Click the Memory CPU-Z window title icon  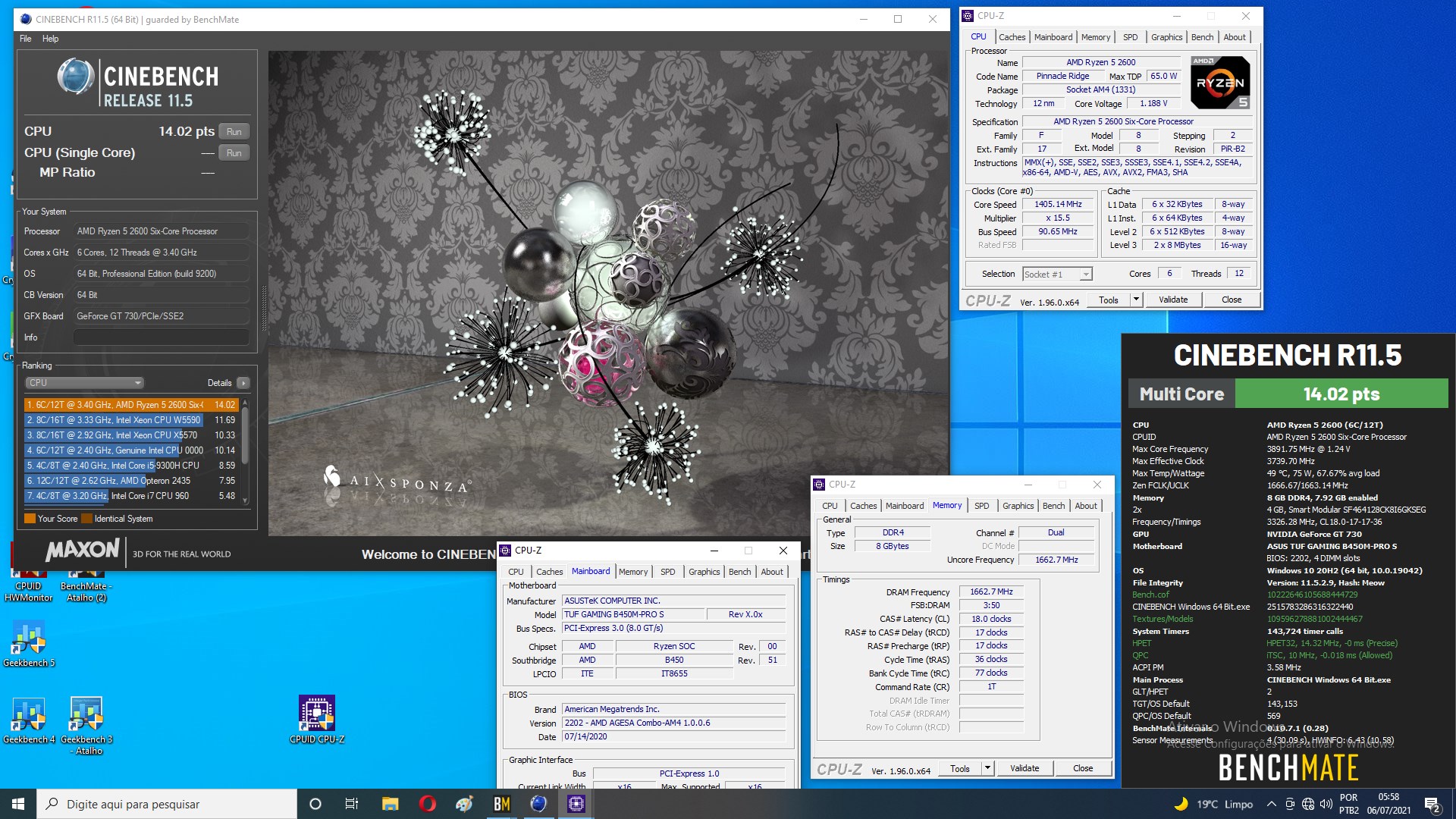point(819,484)
